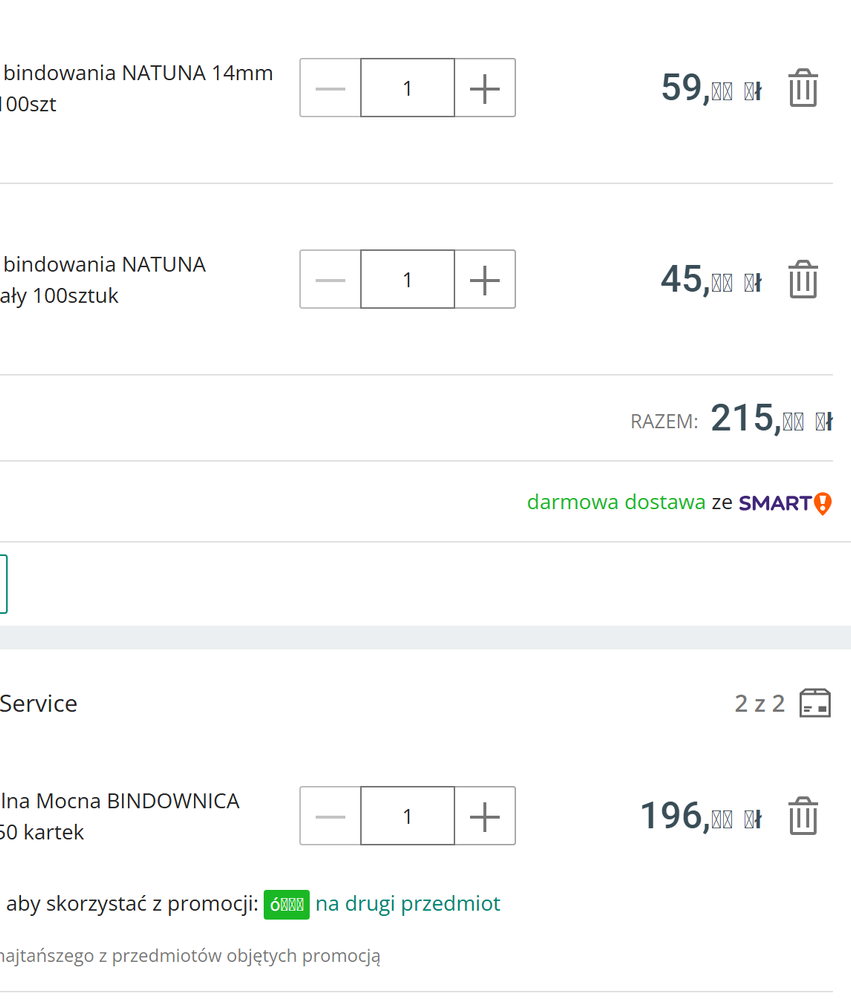Viewport: 851px width, 999px height.
Task: Decrease quantity of Mocna BINDOWNICA item
Action: (x=330, y=817)
